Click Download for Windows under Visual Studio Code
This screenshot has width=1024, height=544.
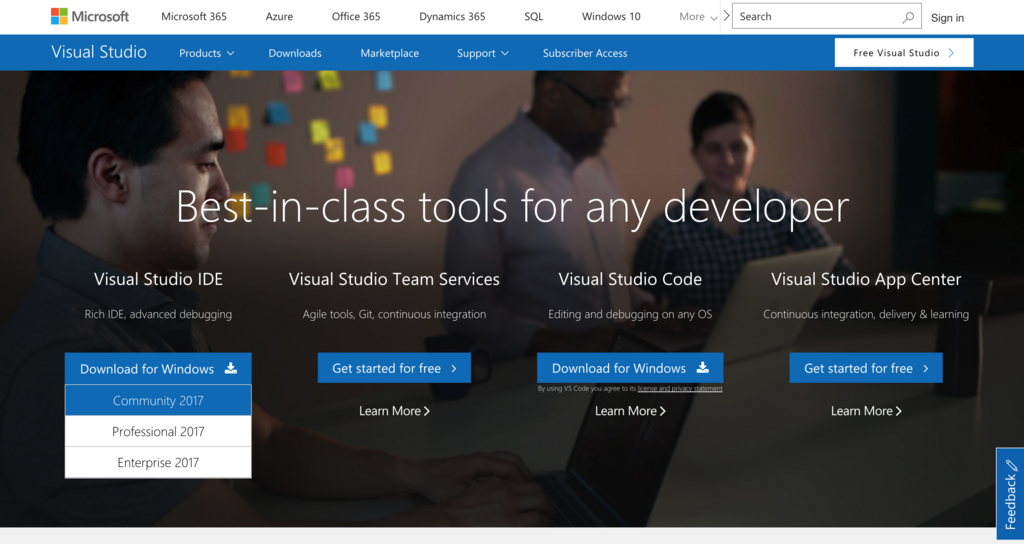pyautogui.click(x=630, y=368)
